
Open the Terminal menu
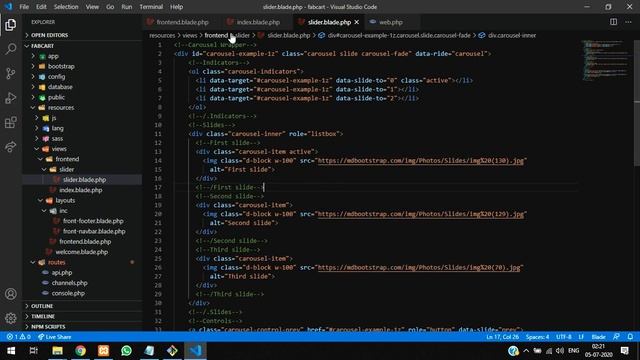point(151,7)
